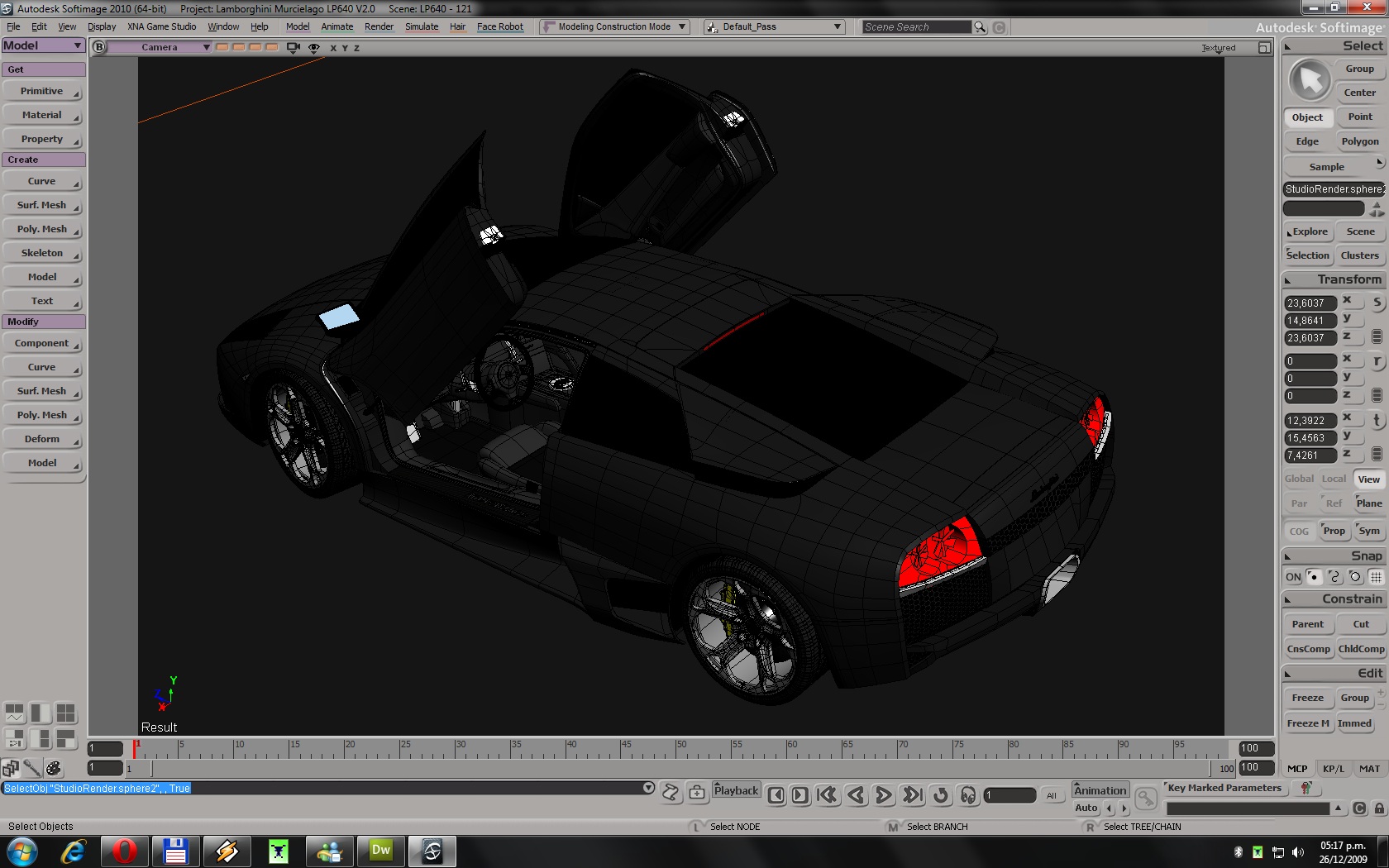Click the translate X value field
Screen dimensions: 1389x868
(x=1310, y=421)
